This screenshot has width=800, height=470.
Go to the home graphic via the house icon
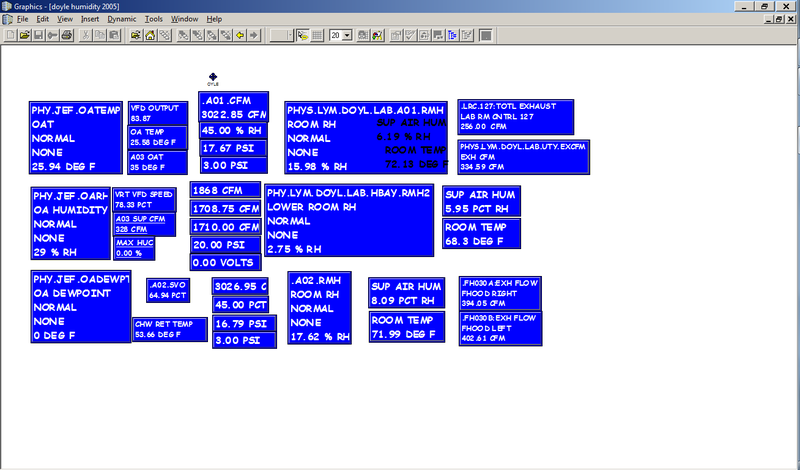pyautogui.click(x=149, y=35)
